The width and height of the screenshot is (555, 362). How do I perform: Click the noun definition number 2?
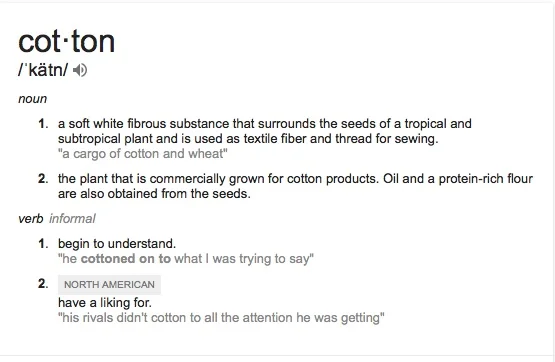43,178
